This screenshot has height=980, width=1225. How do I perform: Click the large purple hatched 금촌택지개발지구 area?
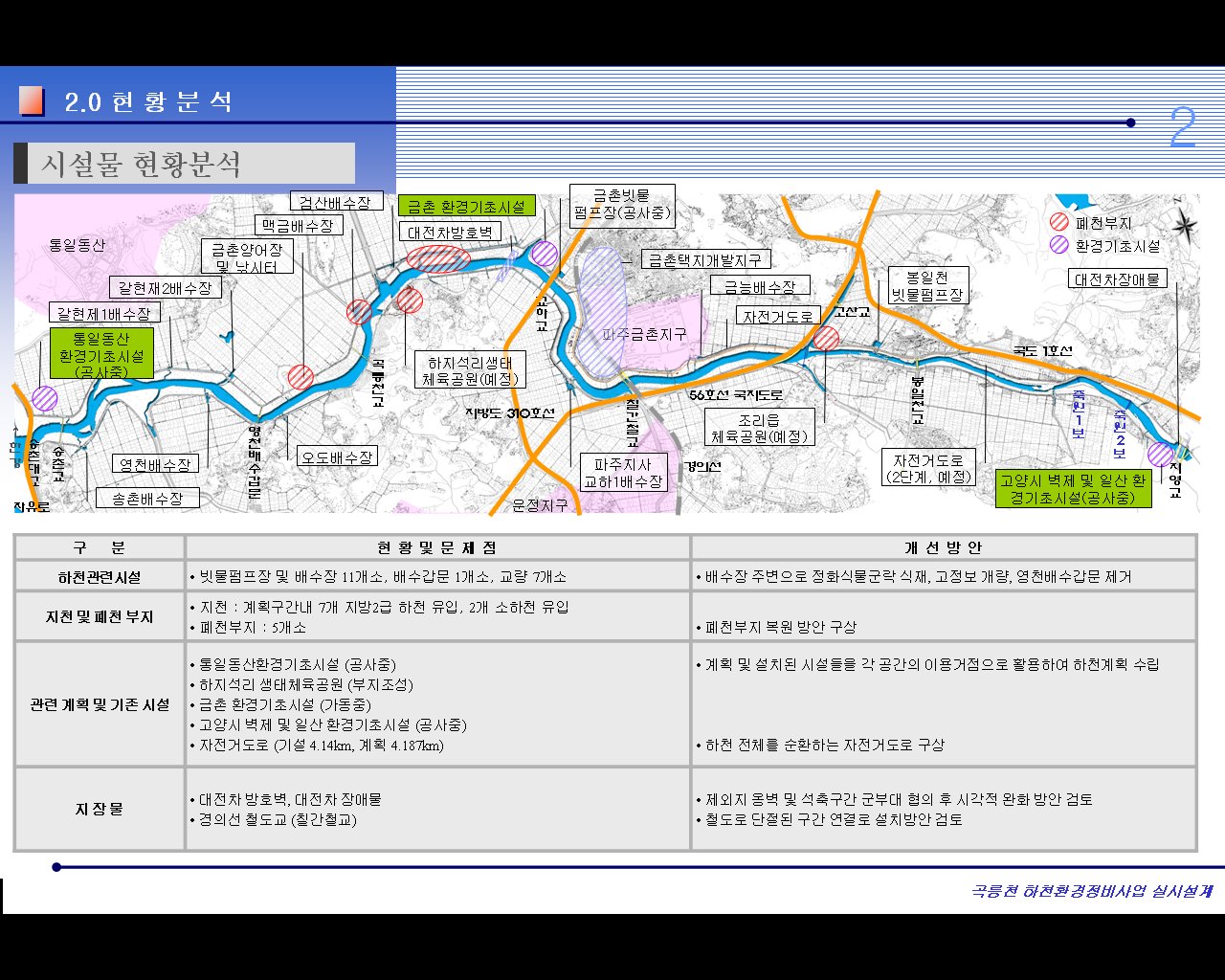pyautogui.click(x=601, y=311)
